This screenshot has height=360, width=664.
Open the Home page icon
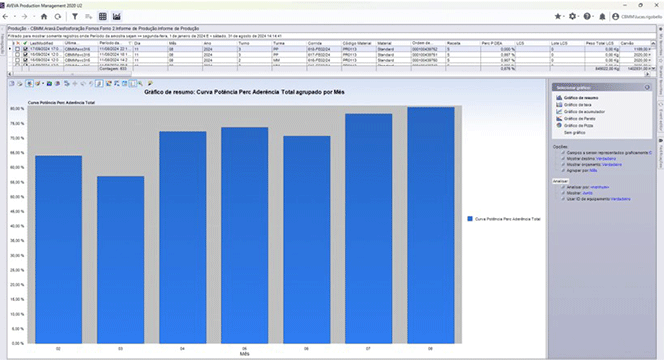tap(44, 17)
